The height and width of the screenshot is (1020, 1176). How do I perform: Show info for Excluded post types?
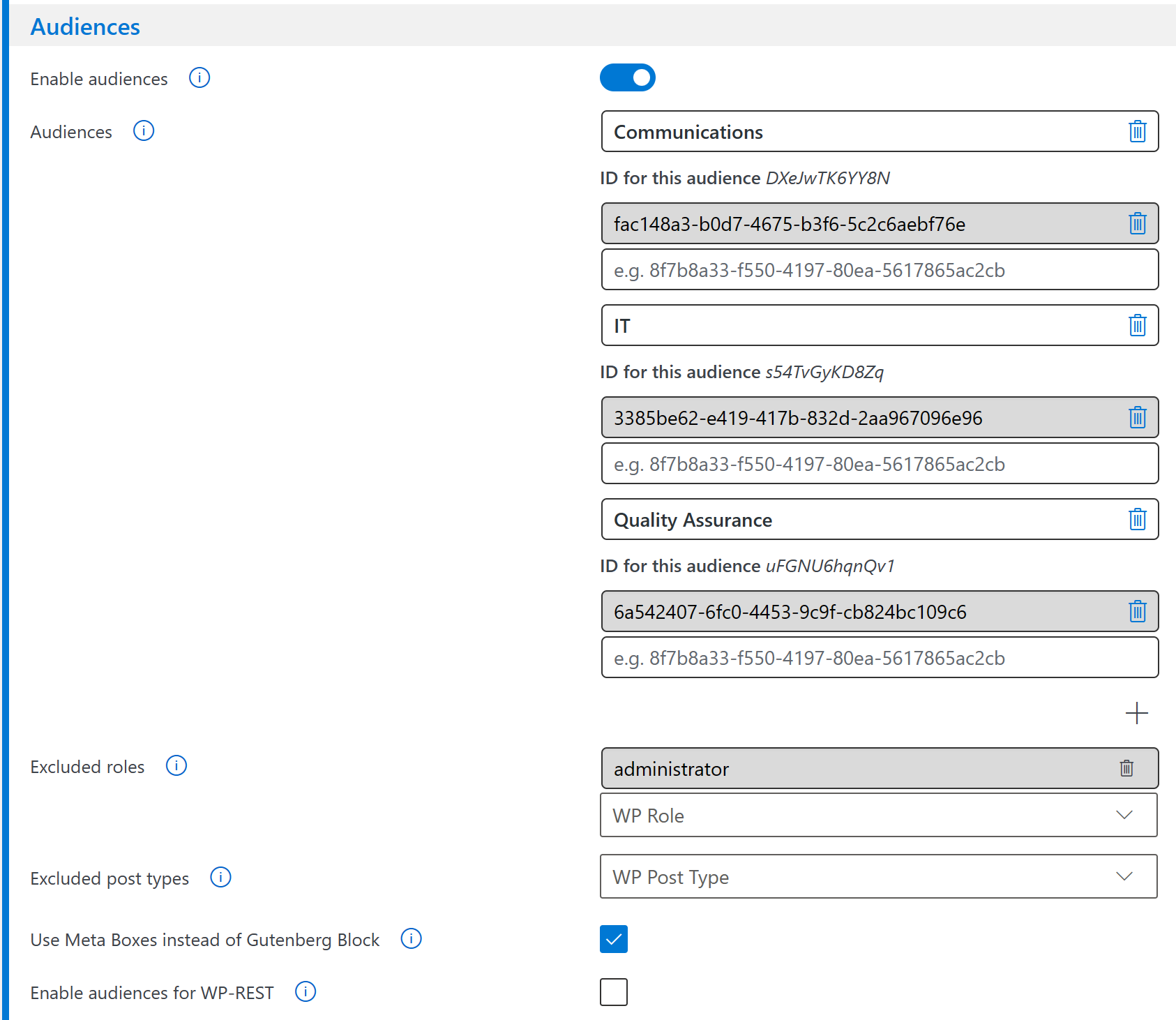coord(220,877)
